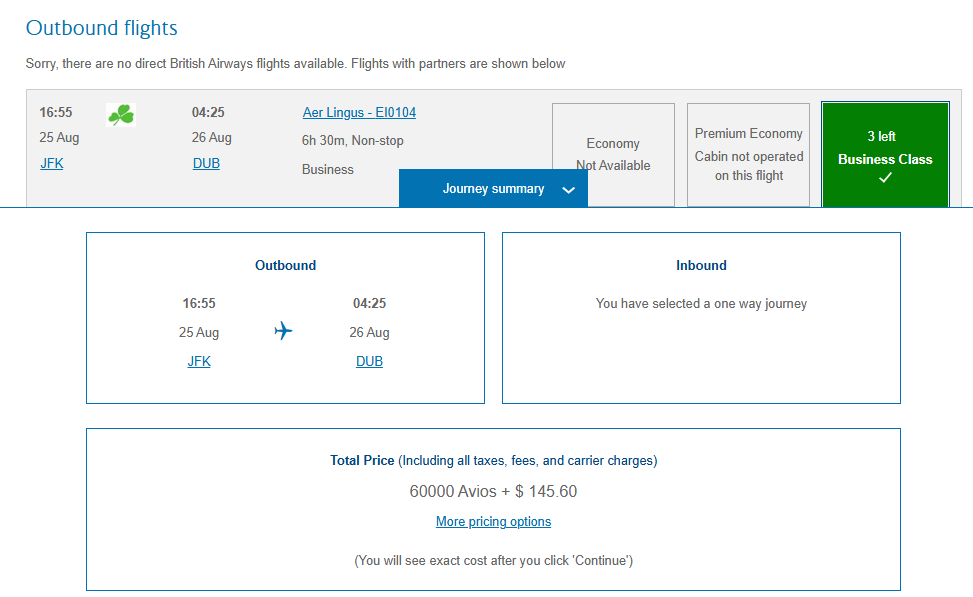The width and height of the screenshot is (973, 597).
Task: Select the Premium Economy cabin box
Action: click(x=748, y=155)
